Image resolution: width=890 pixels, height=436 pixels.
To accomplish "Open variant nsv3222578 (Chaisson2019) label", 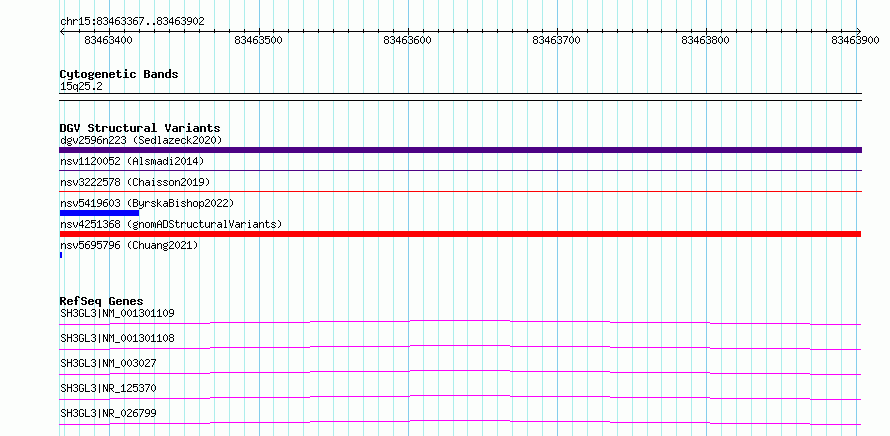I will 135,182.
